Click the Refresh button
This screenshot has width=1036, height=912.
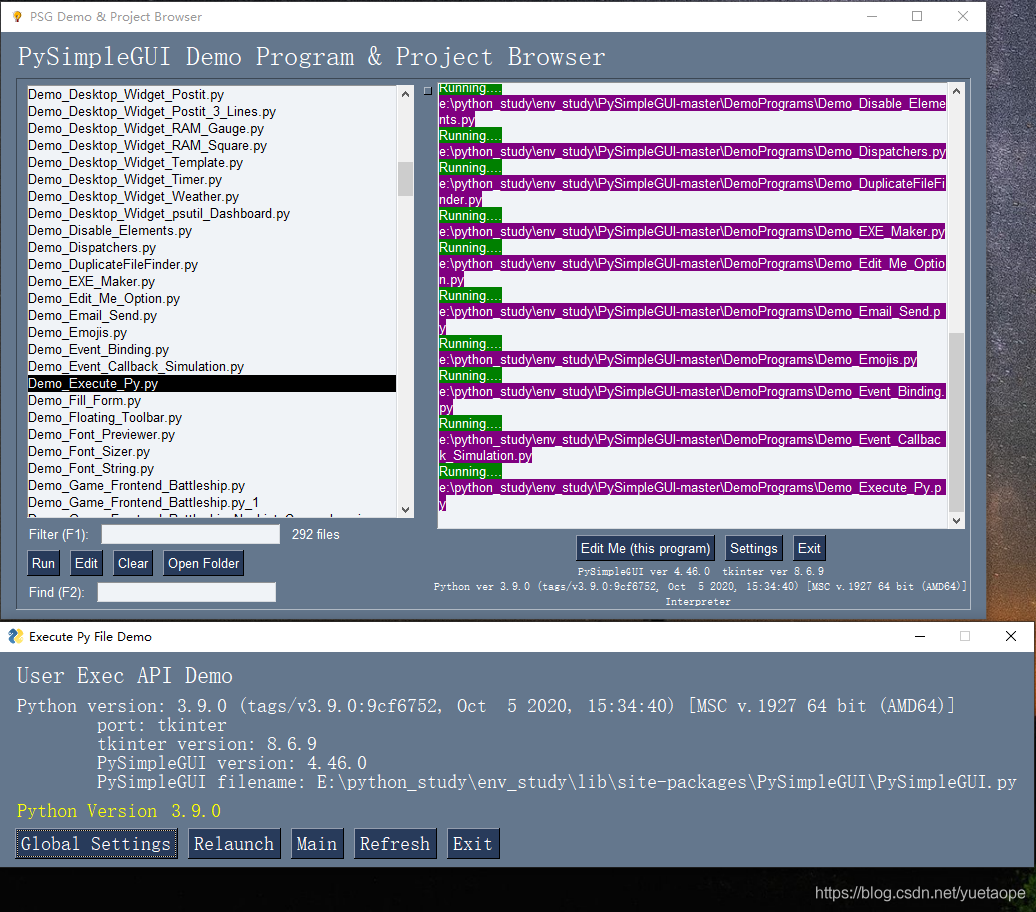pyautogui.click(x=395, y=843)
